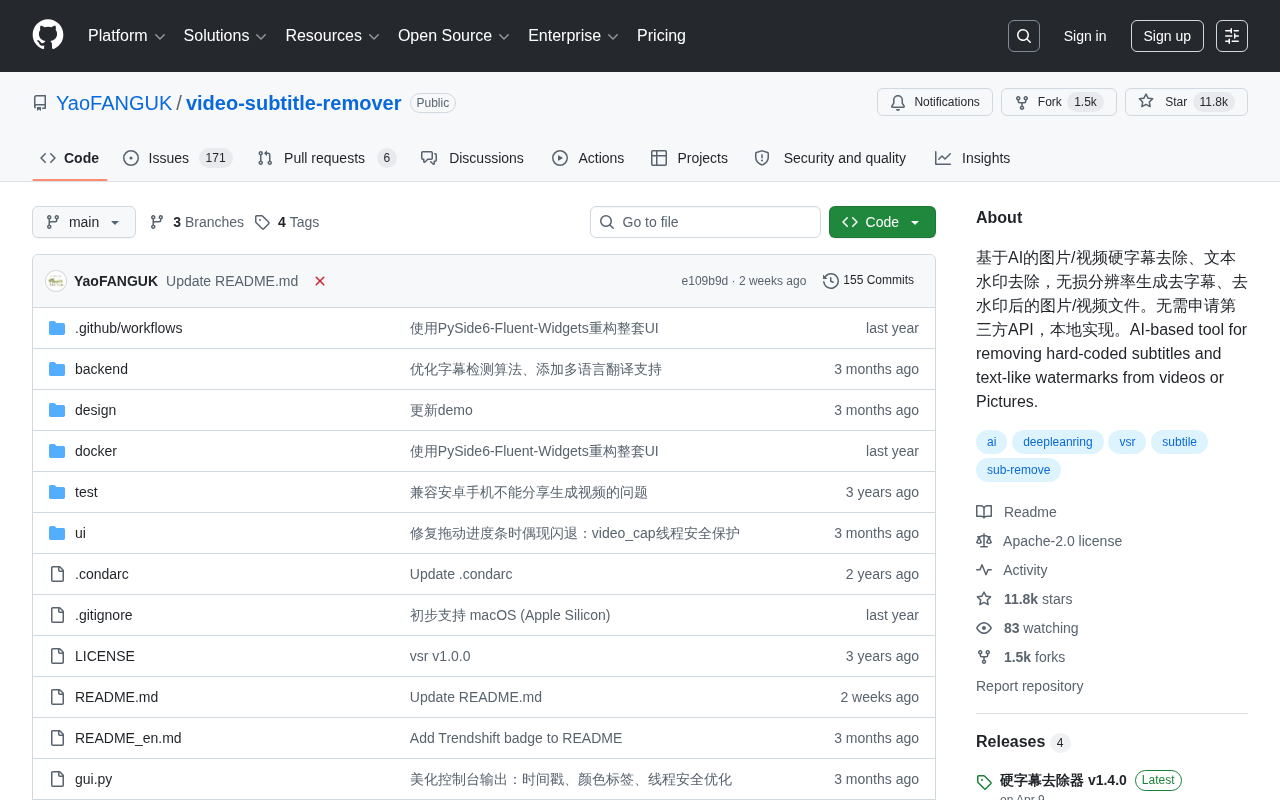The width and height of the screenshot is (1280, 800).
Task: Click the docker folder icon
Action: coord(57,451)
